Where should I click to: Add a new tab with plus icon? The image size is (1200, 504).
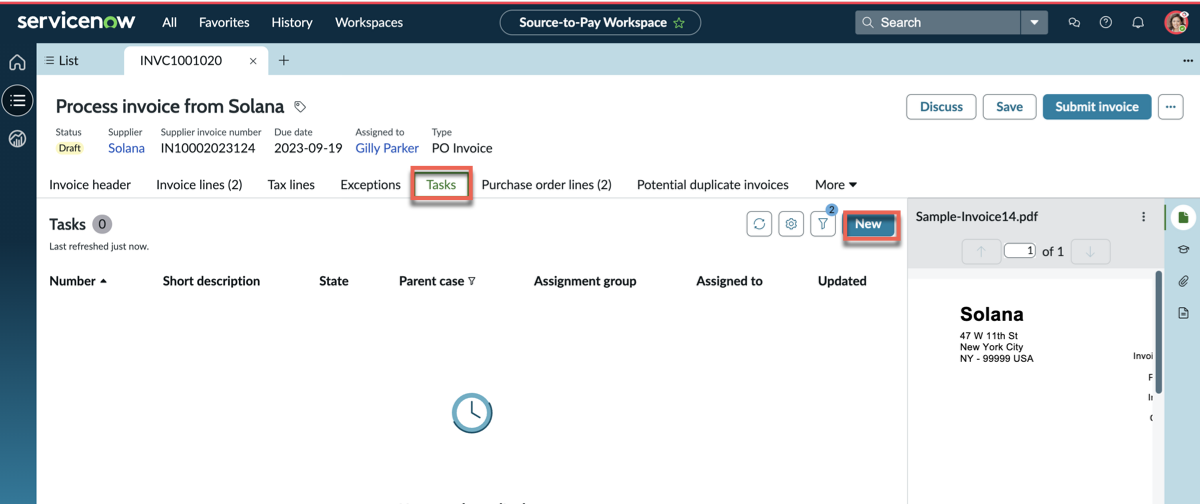point(284,60)
